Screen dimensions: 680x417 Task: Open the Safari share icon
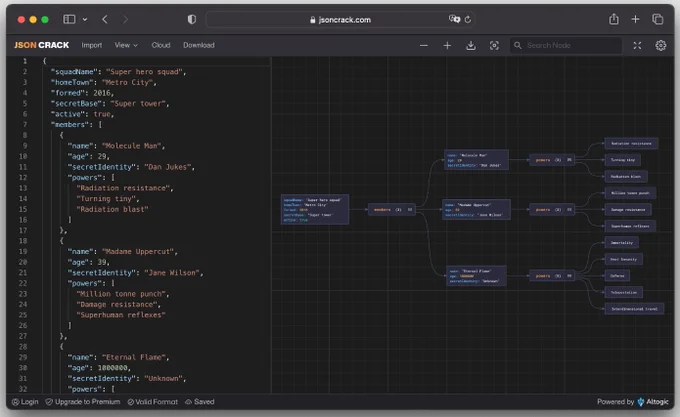[614, 19]
